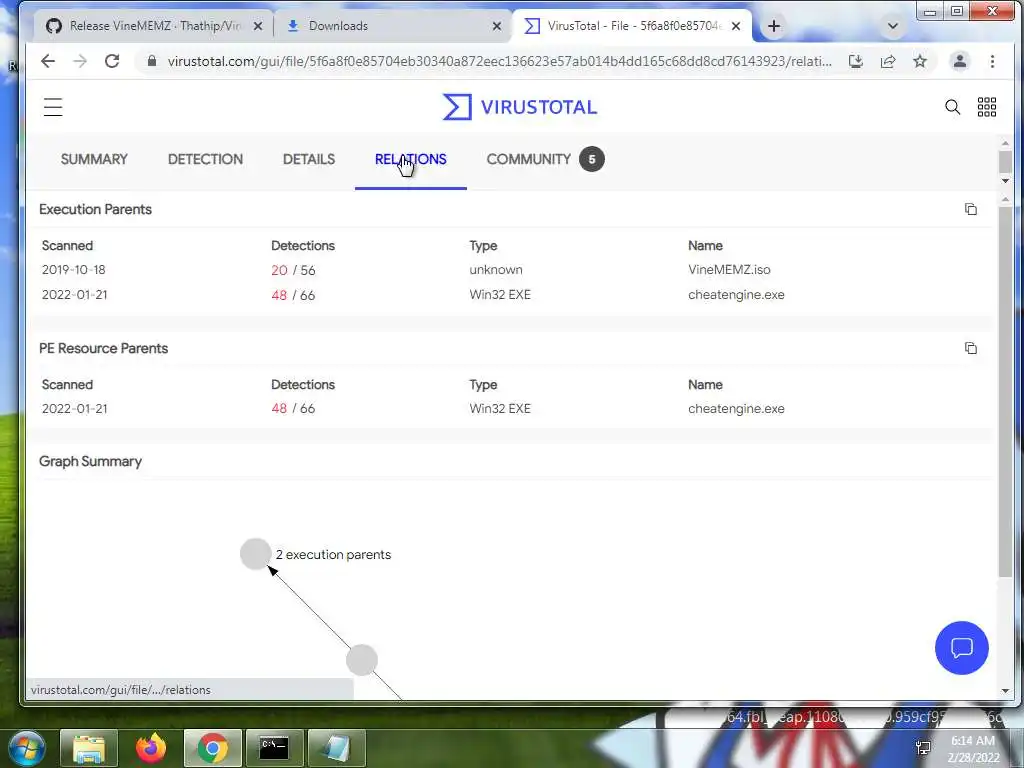Open cheatengine.exe under PE Resource Parents
Screen dimensions: 1024x768
(x=736, y=409)
